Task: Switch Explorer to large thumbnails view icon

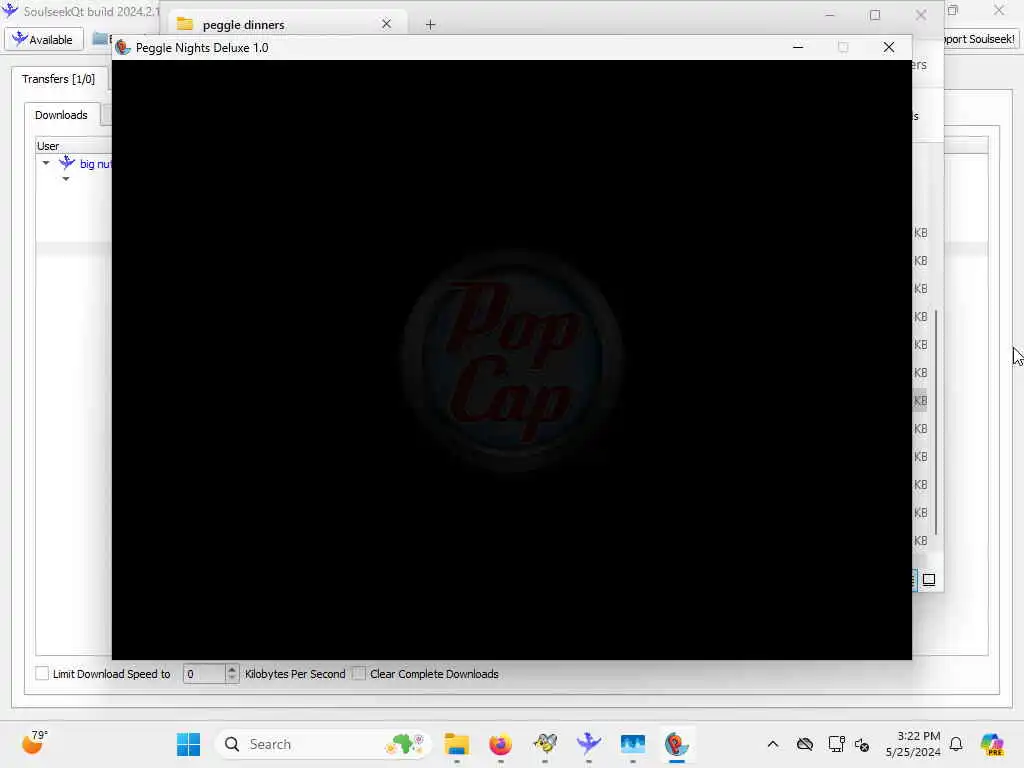Action: [929, 579]
